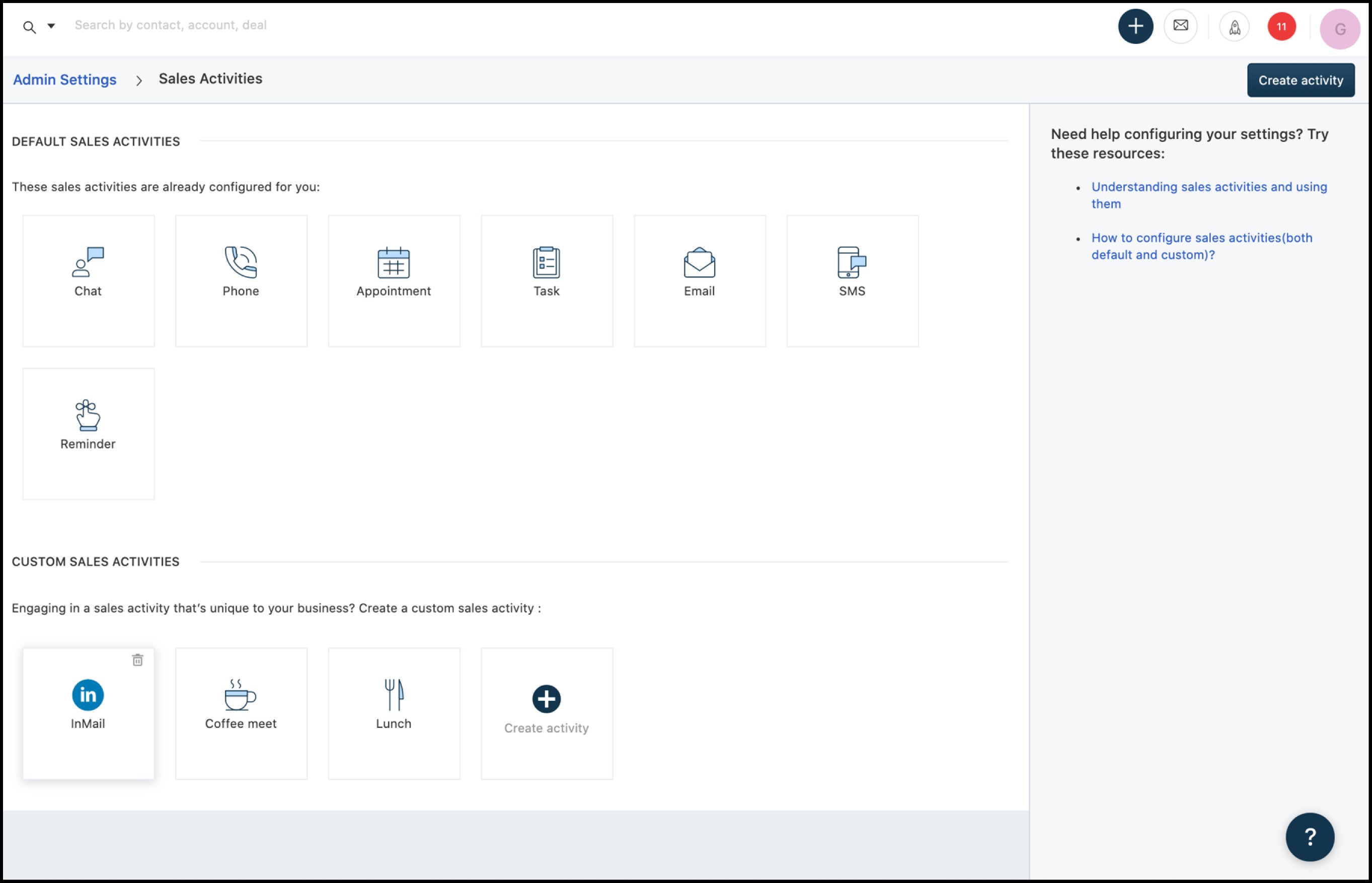Open the help question mark button
Viewport: 1372px width, 883px height.
(x=1310, y=837)
